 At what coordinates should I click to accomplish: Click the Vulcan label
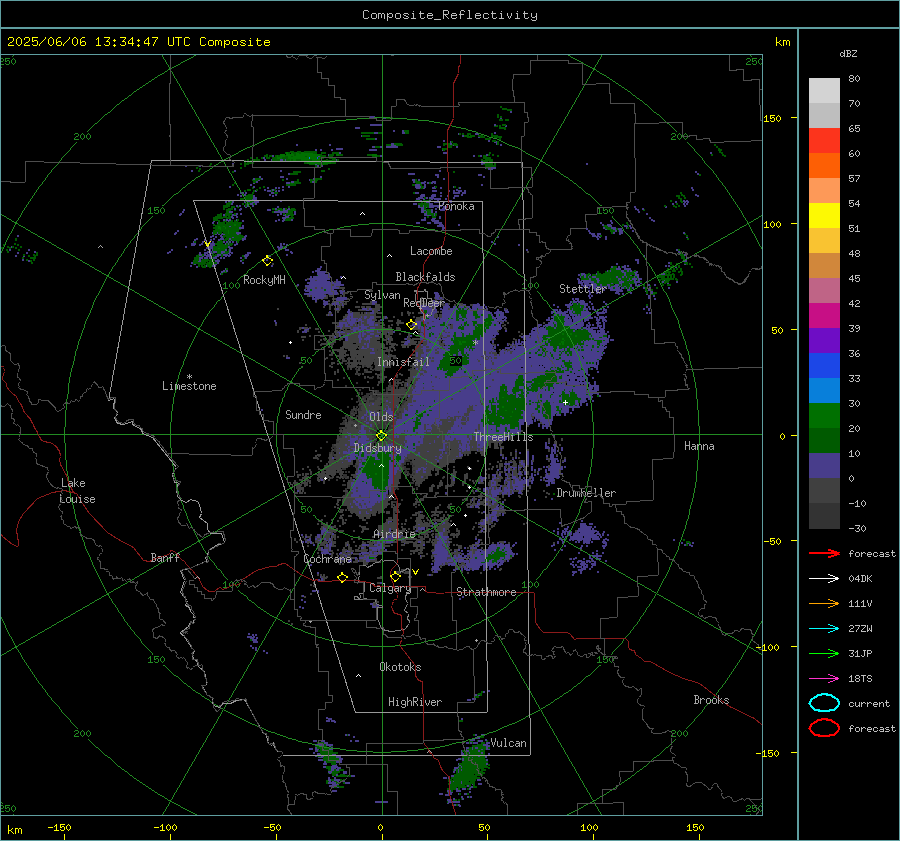tap(508, 743)
